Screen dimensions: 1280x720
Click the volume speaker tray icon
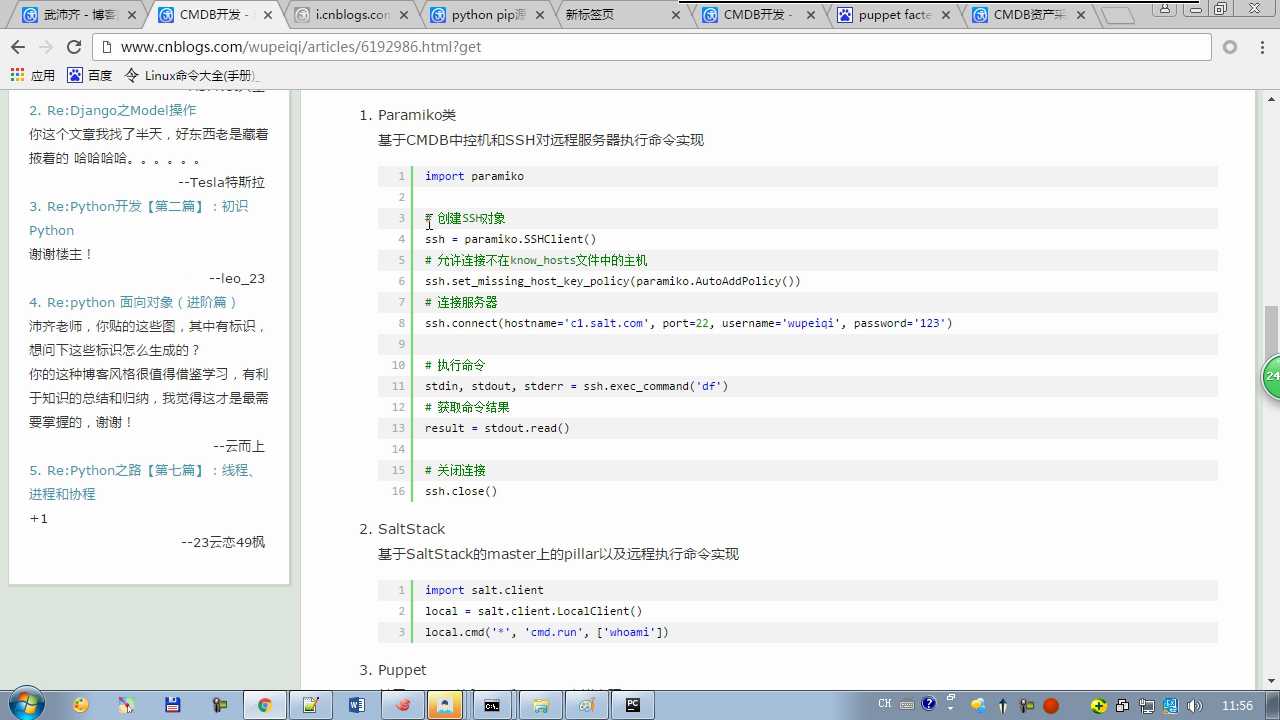1195,705
